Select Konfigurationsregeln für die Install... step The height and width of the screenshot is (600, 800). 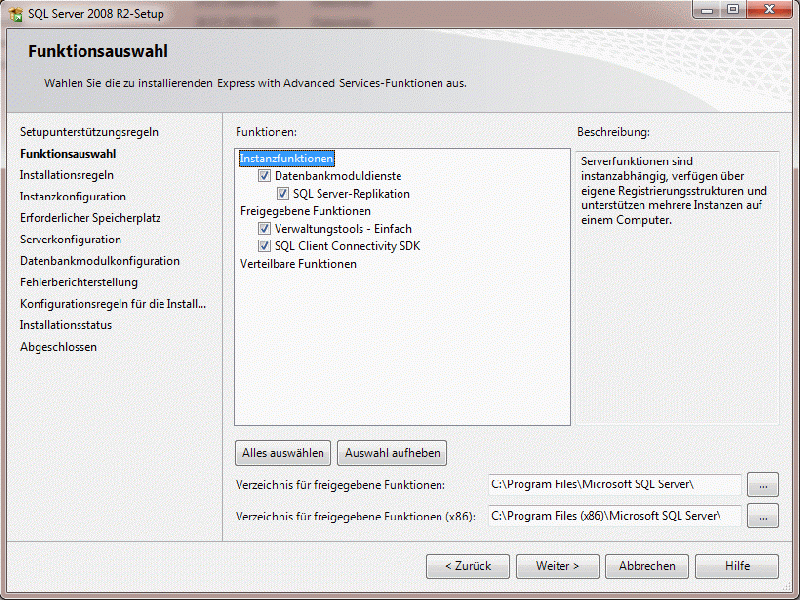click(113, 304)
